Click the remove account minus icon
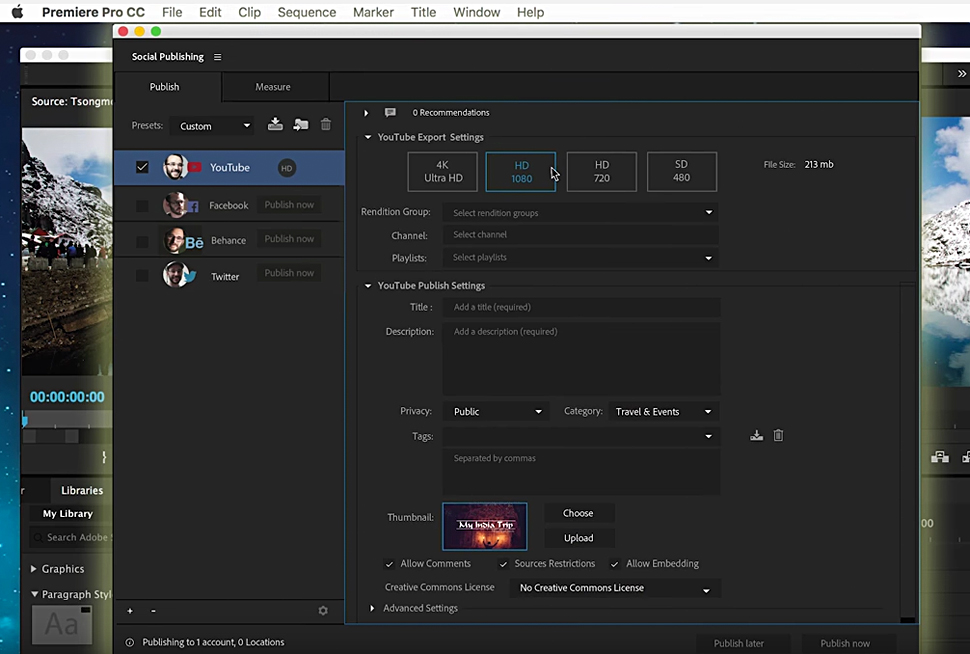Screen dimensions: 970x654 [x=153, y=611]
